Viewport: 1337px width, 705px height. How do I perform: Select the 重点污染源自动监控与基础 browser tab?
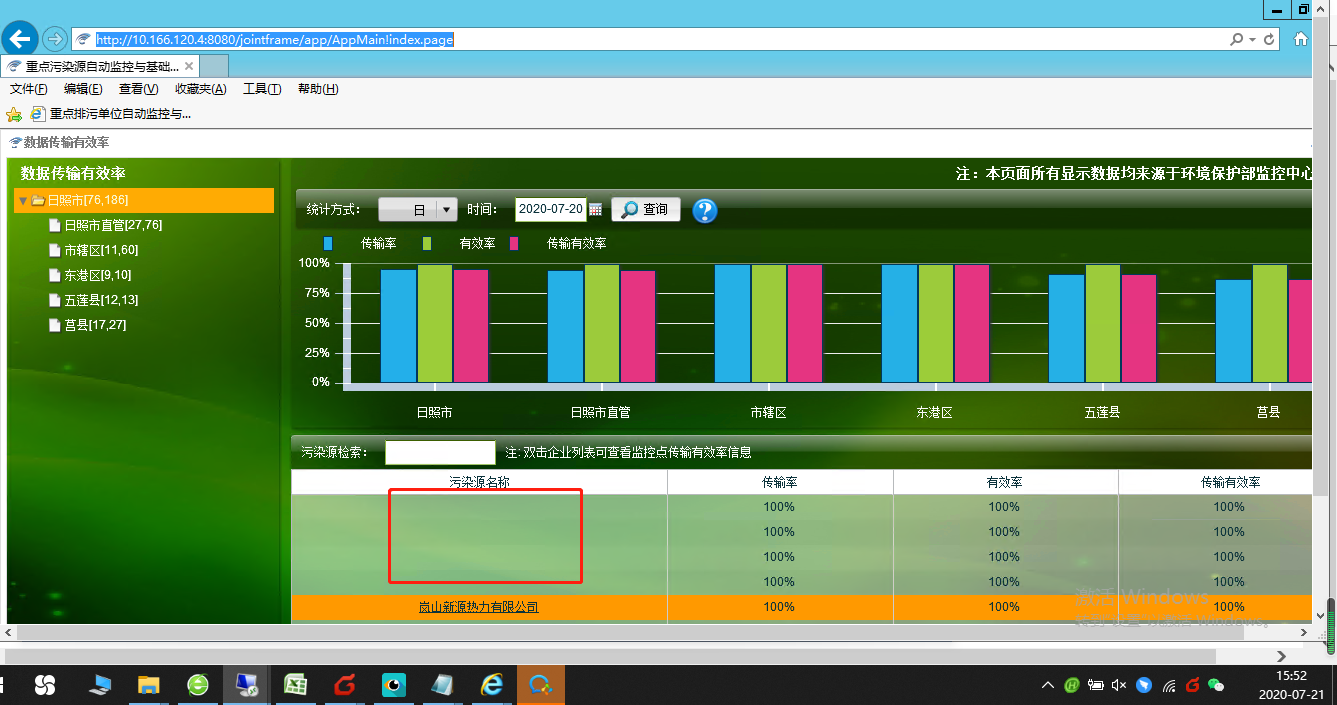pos(100,66)
